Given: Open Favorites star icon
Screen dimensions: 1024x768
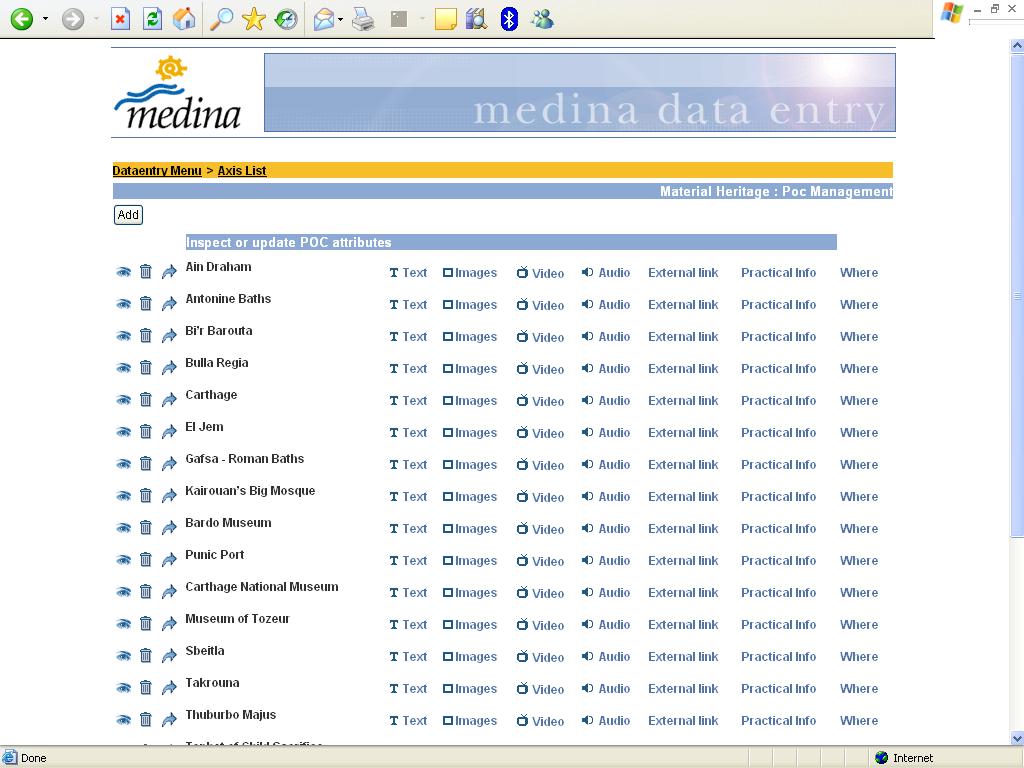Looking at the screenshot, I should click(x=253, y=19).
